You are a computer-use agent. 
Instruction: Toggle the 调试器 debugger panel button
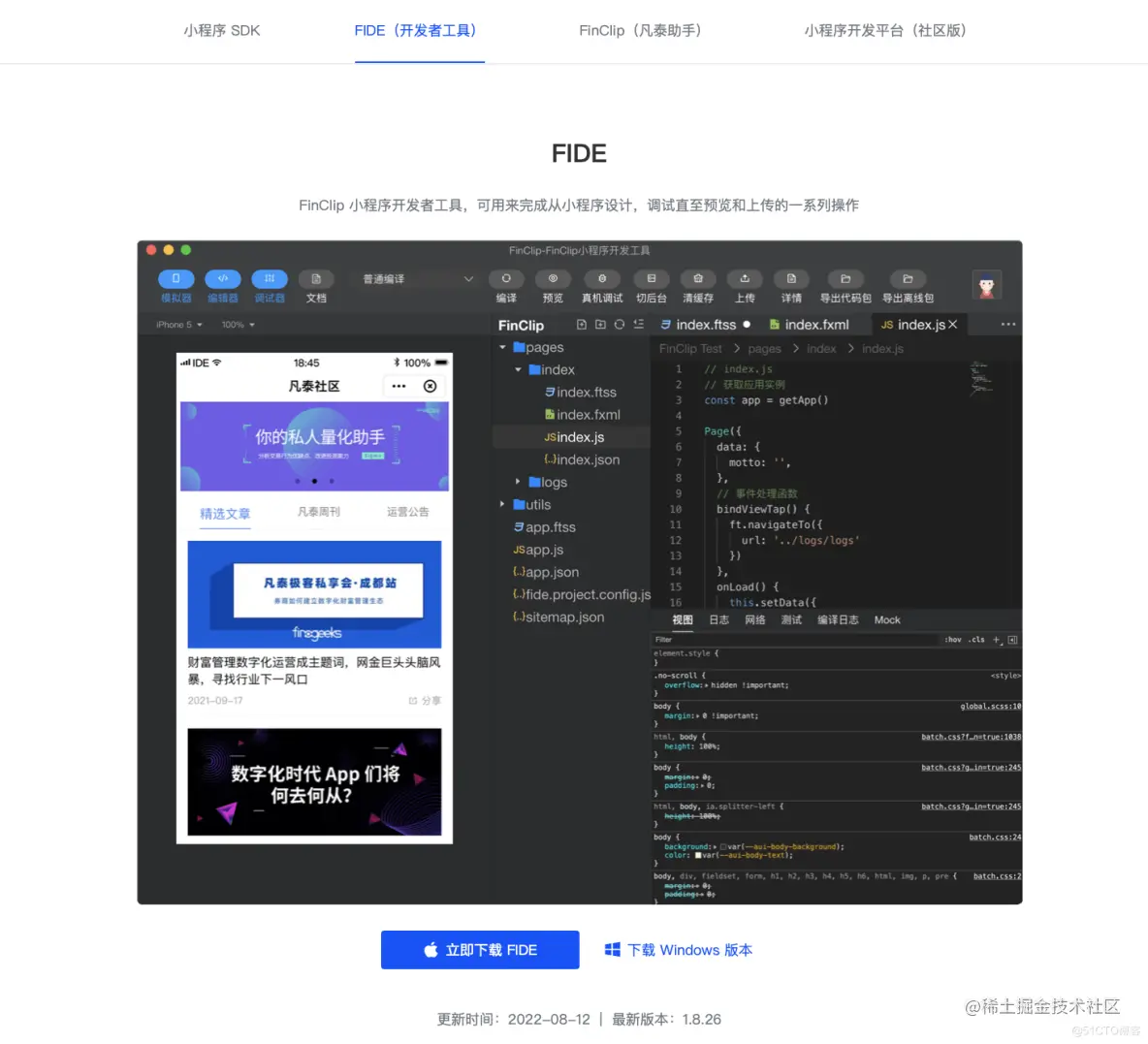click(270, 279)
